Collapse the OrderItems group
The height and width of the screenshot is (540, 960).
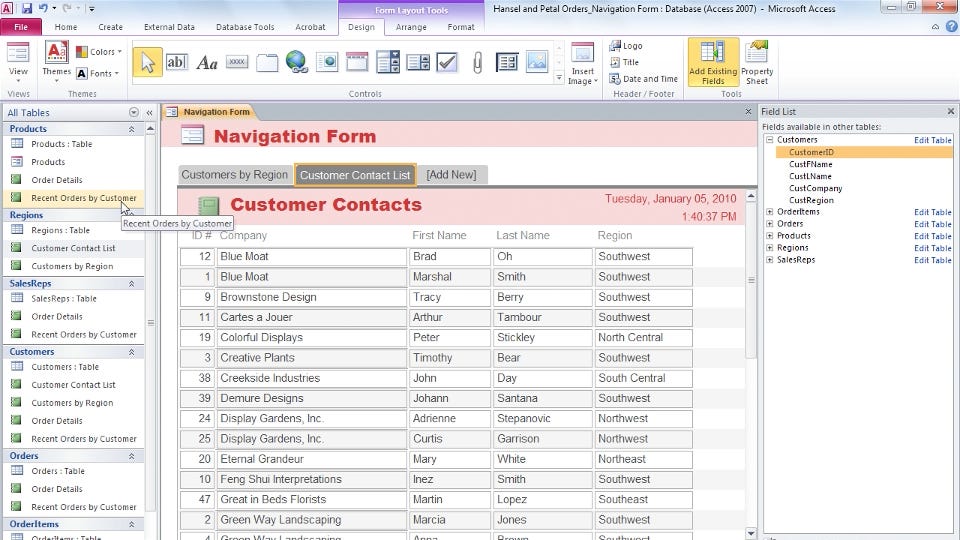coord(131,524)
